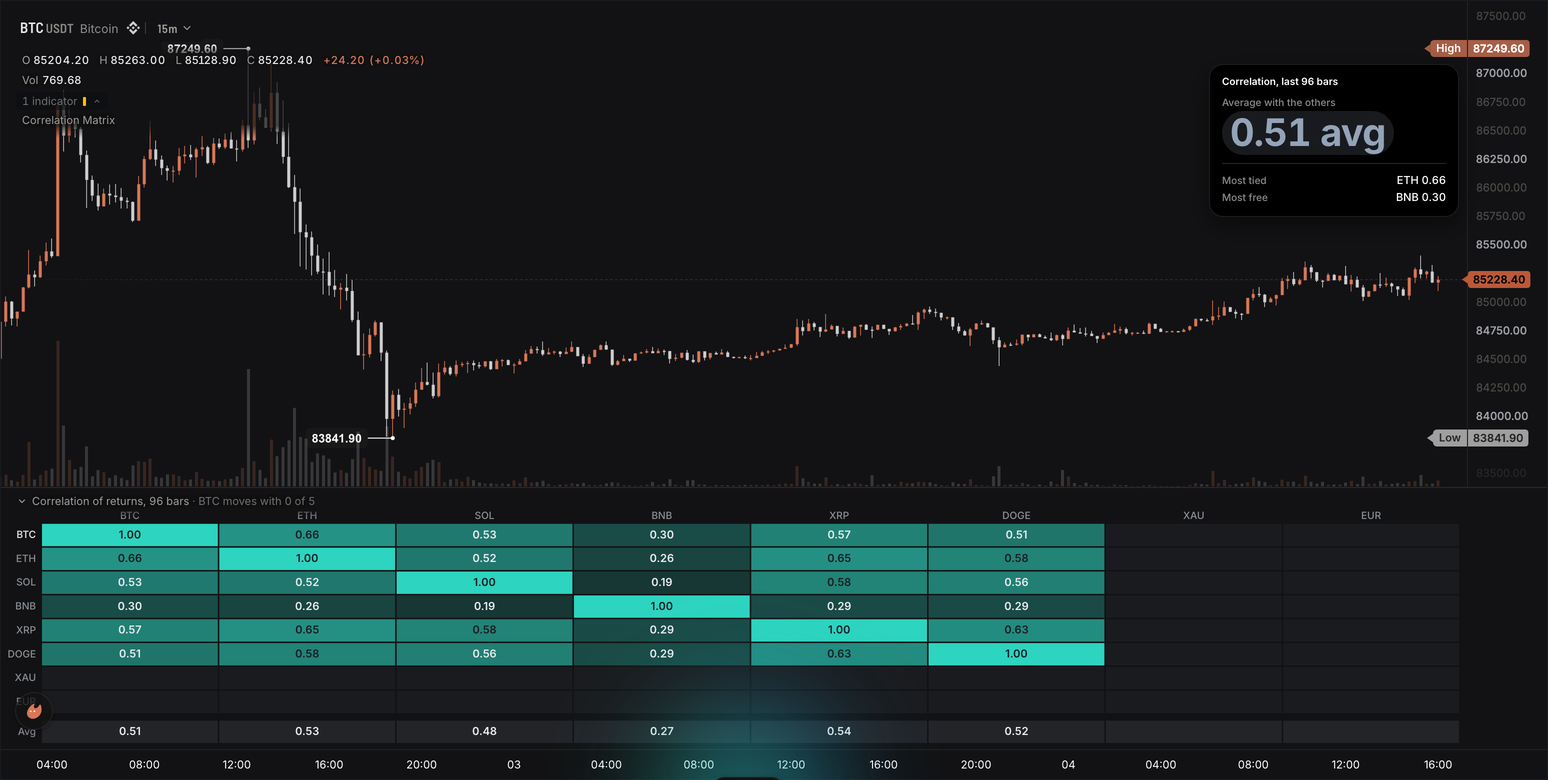The image size is (1548, 780).
Task: Open the 15m timeframe dropdown
Action: pyautogui.click(x=174, y=28)
